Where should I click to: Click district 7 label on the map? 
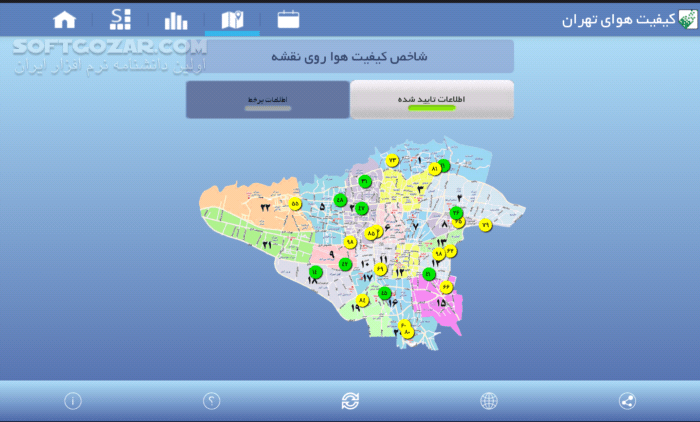pos(415,226)
